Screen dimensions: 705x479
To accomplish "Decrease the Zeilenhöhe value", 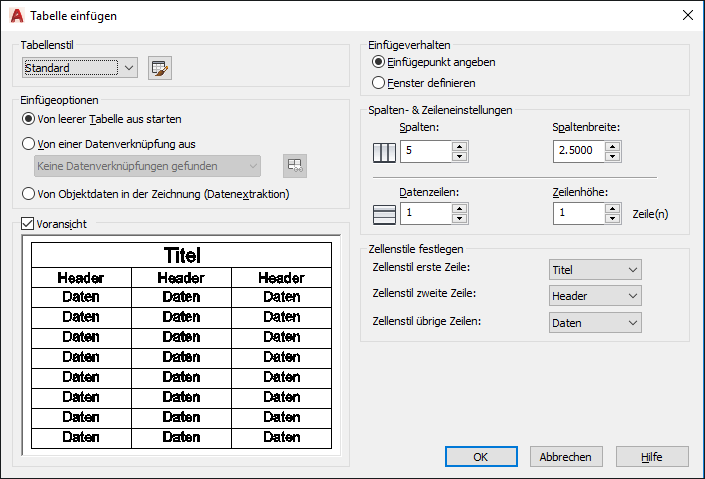I will click(x=612, y=219).
